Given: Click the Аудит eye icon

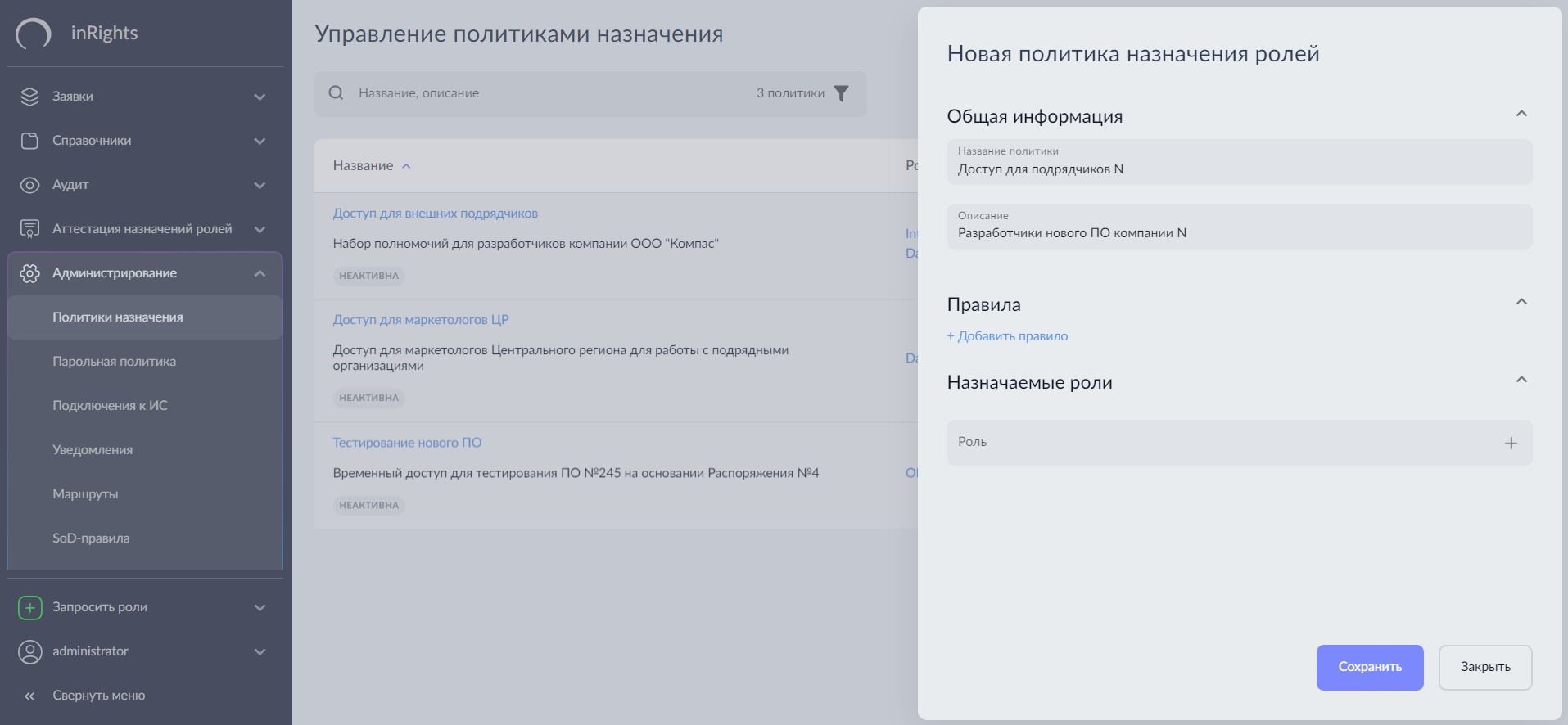Looking at the screenshot, I should coord(29,185).
